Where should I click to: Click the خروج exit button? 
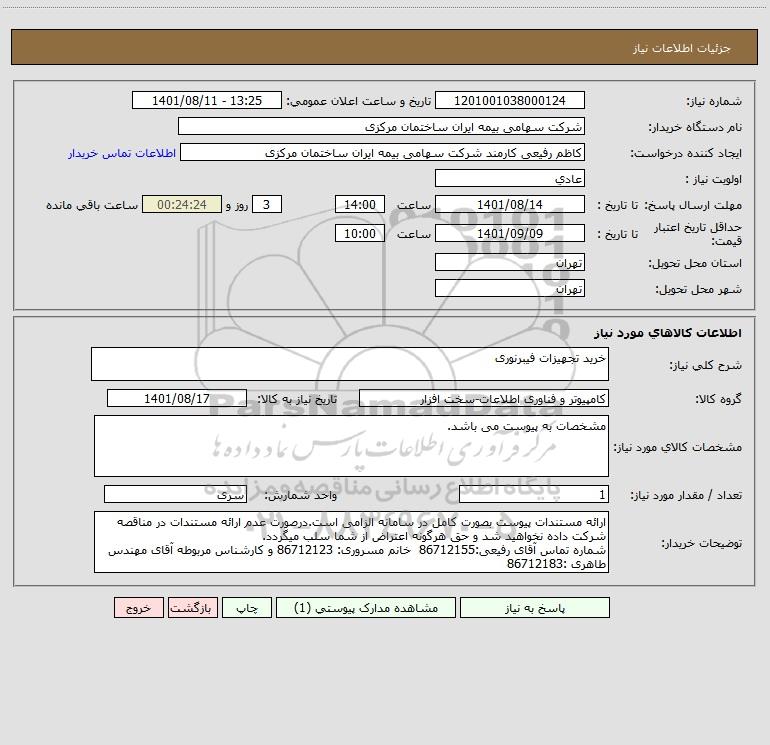tap(138, 608)
